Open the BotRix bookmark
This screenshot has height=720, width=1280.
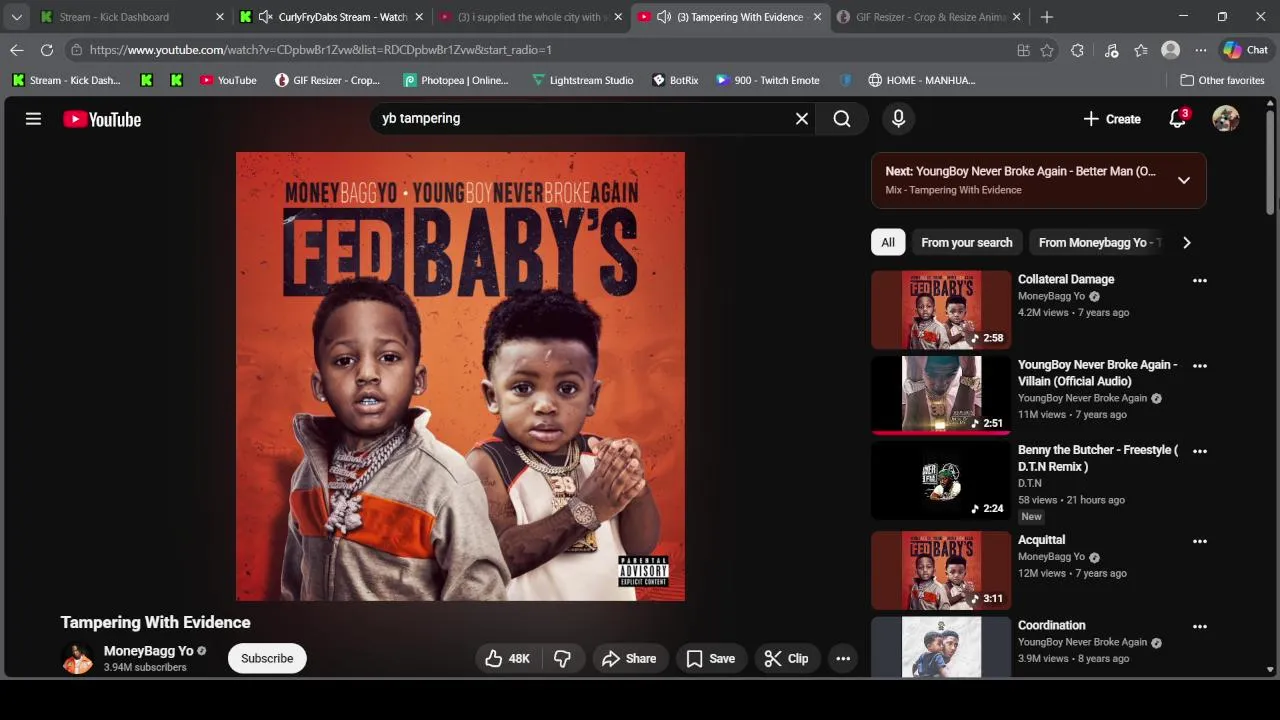(x=675, y=80)
